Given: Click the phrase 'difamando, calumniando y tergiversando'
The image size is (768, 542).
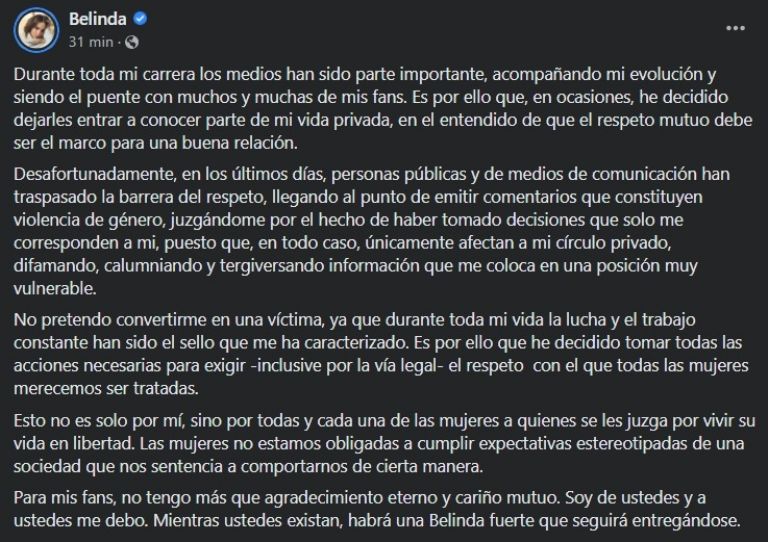Looking at the screenshot, I should tap(168, 266).
